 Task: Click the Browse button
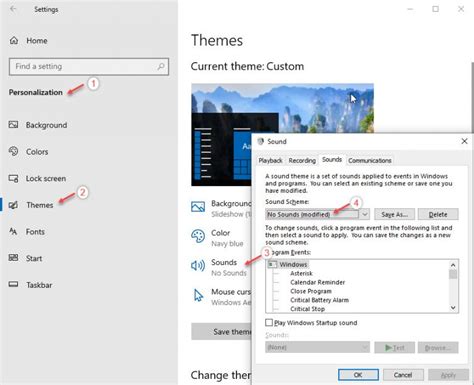(x=438, y=347)
